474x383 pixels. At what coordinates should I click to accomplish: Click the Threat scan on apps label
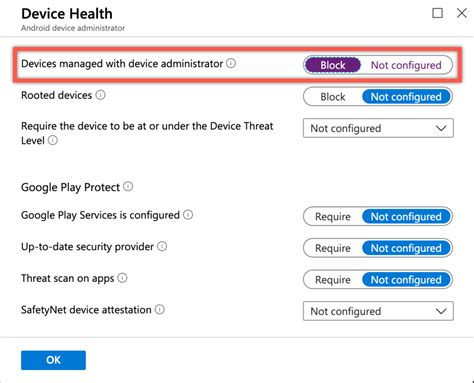[x=68, y=278]
